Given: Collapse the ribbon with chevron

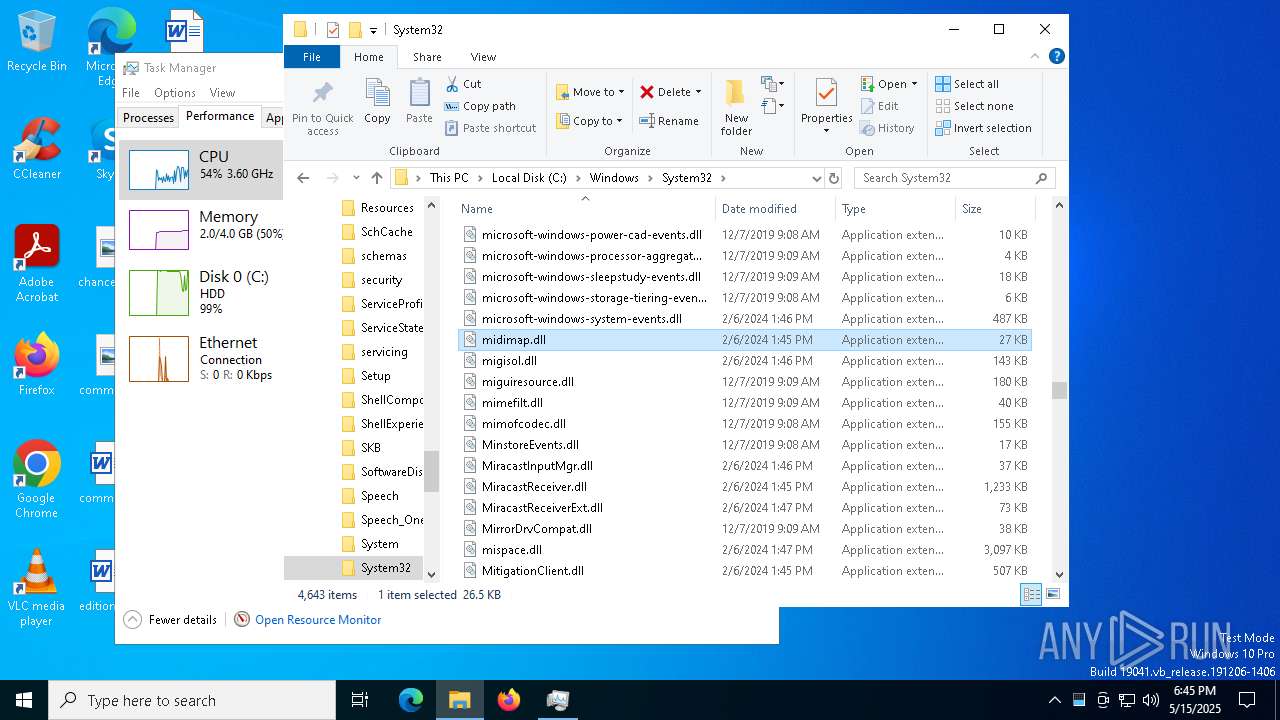Looking at the screenshot, I should (x=1035, y=57).
